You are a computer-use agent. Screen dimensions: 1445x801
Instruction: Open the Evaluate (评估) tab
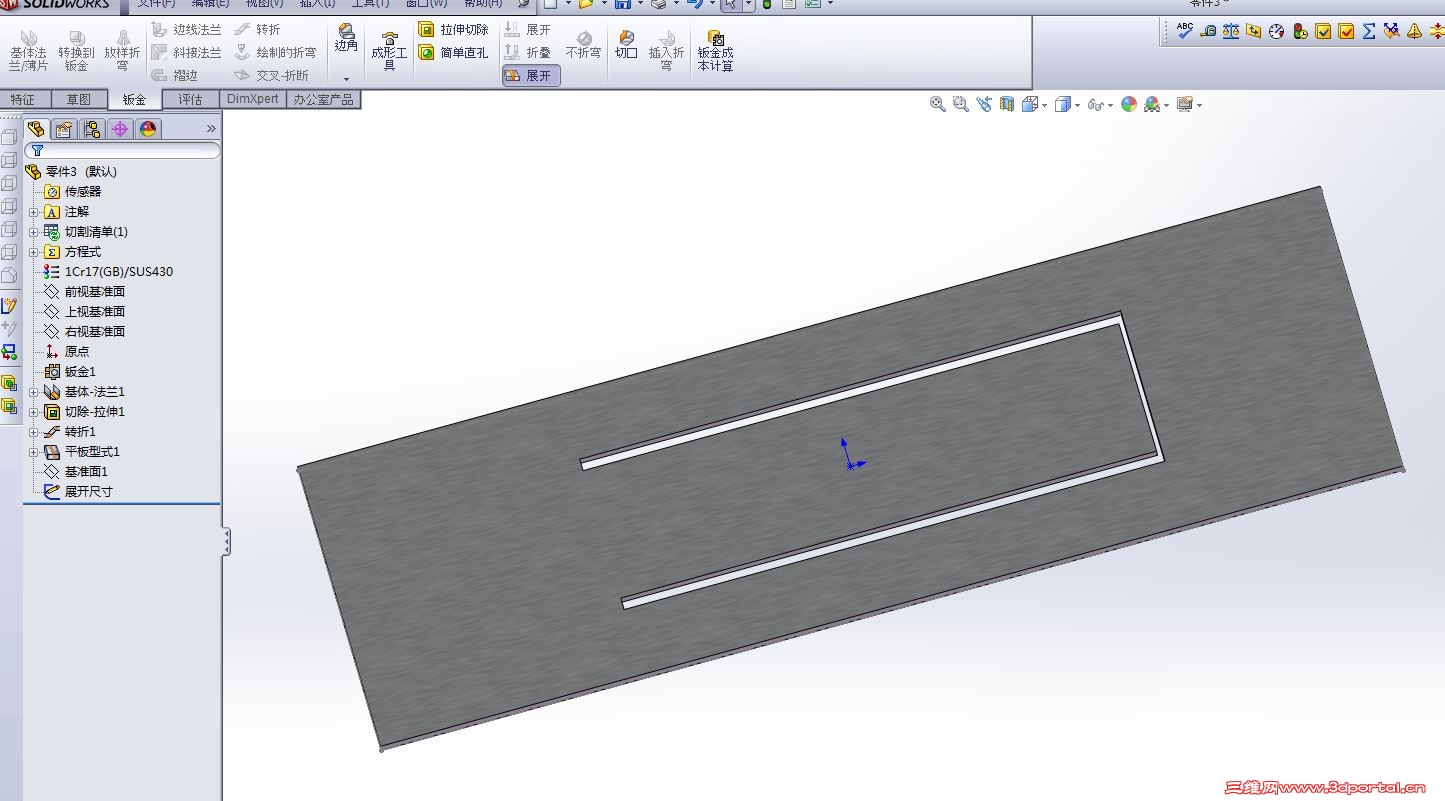[x=190, y=99]
